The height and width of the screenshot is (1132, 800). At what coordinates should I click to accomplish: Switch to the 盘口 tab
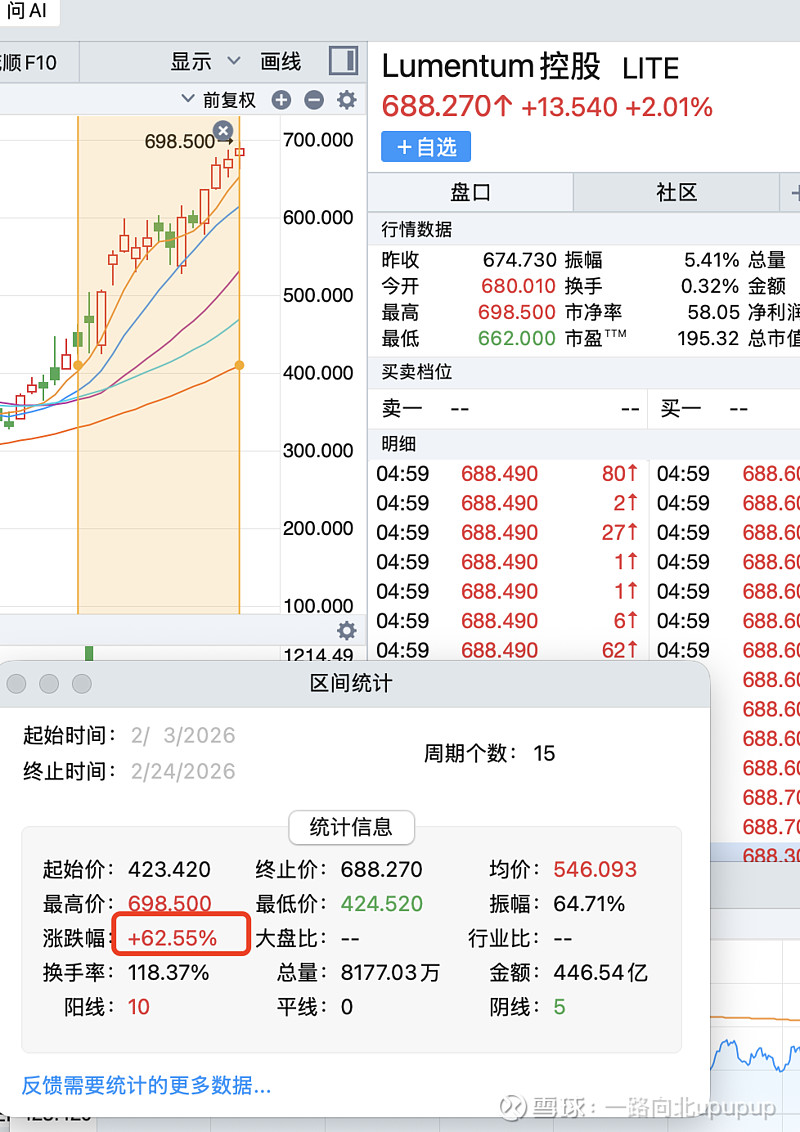click(x=471, y=192)
